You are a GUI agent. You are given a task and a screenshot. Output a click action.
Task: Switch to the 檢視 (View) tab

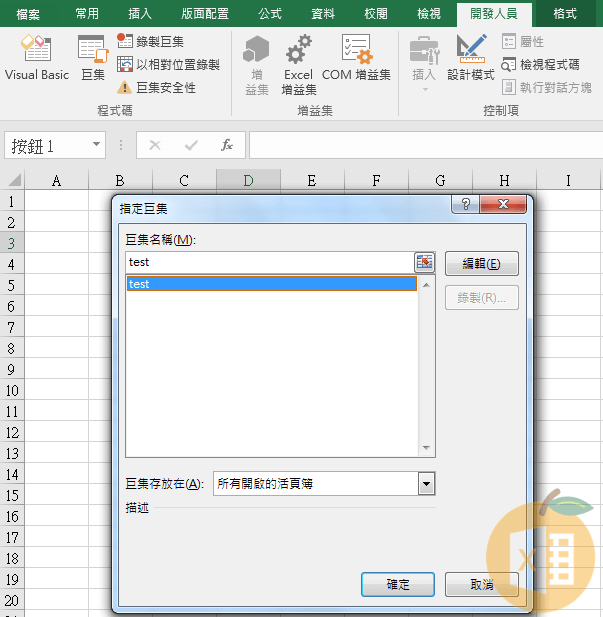pyautogui.click(x=428, y=14)
